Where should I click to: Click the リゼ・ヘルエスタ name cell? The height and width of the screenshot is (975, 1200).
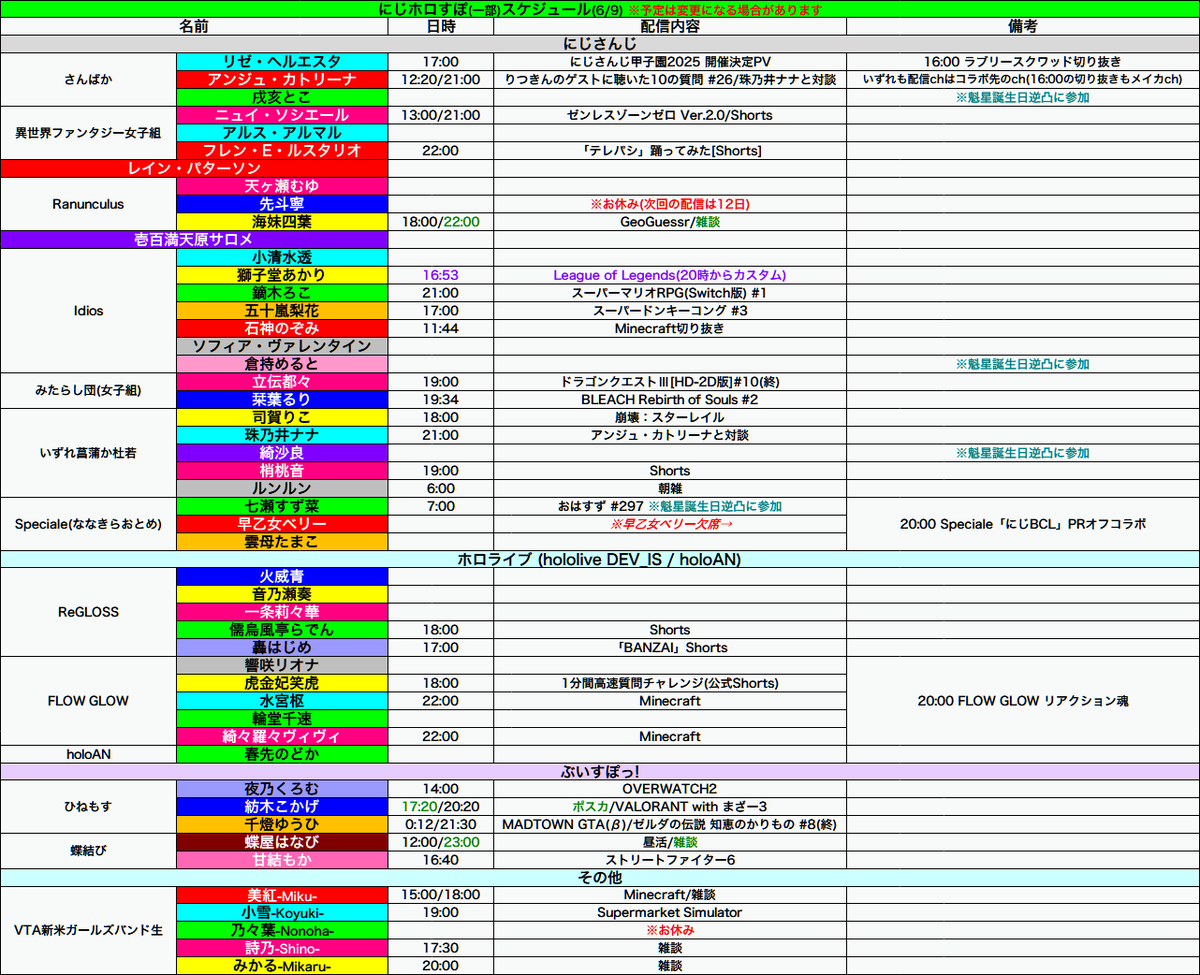point(282,62)
